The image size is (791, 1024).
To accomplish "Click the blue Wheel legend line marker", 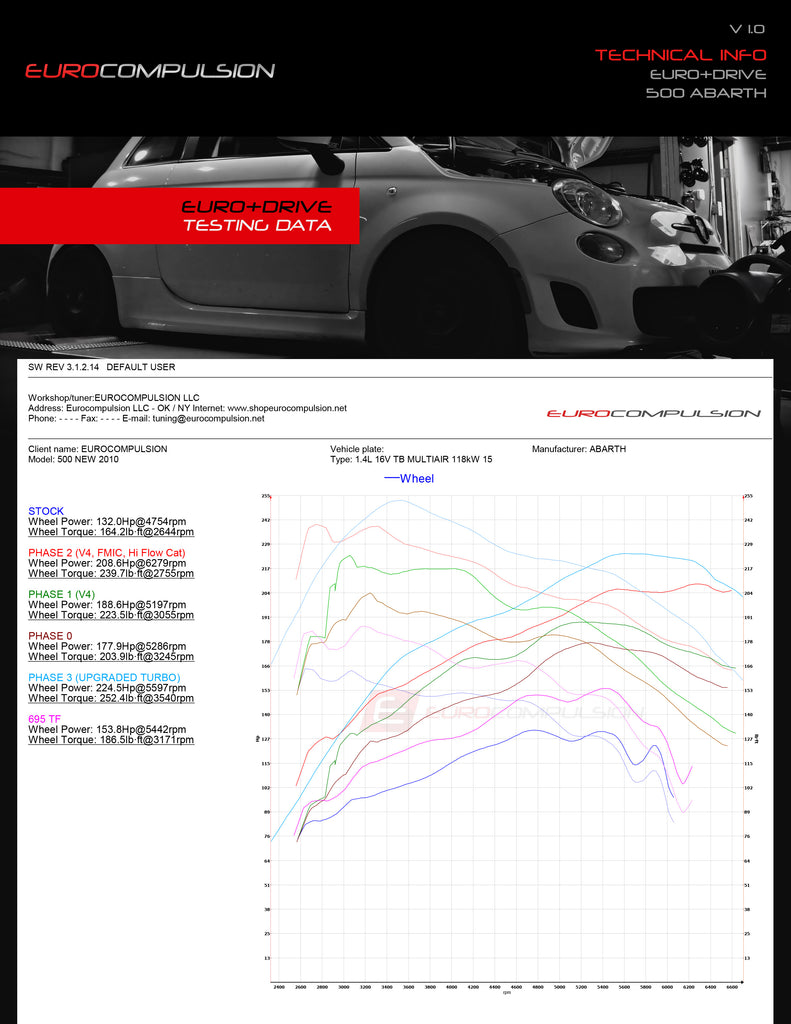I will click(392, 479).
